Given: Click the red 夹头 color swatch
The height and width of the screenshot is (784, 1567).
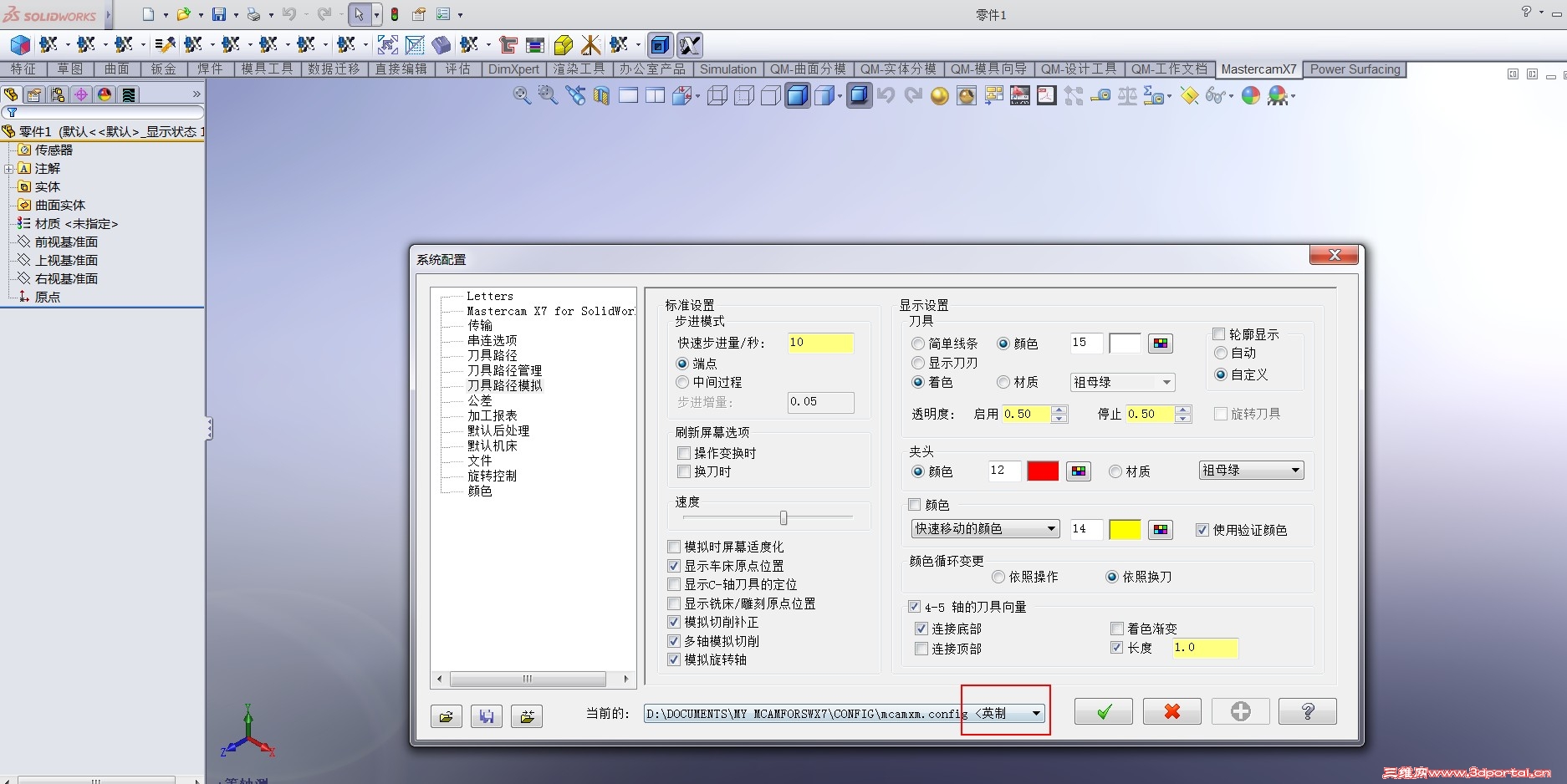Looking at the screenshot, I should click(x=1042, y=471).
